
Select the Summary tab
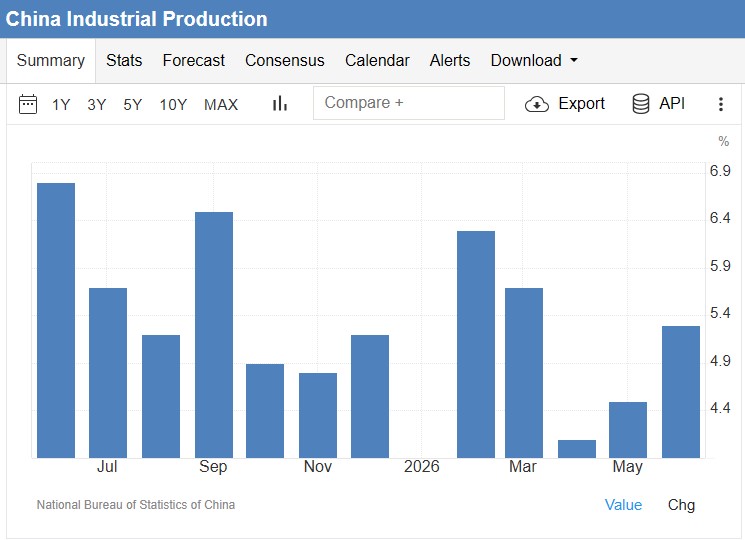click(51, 60)
